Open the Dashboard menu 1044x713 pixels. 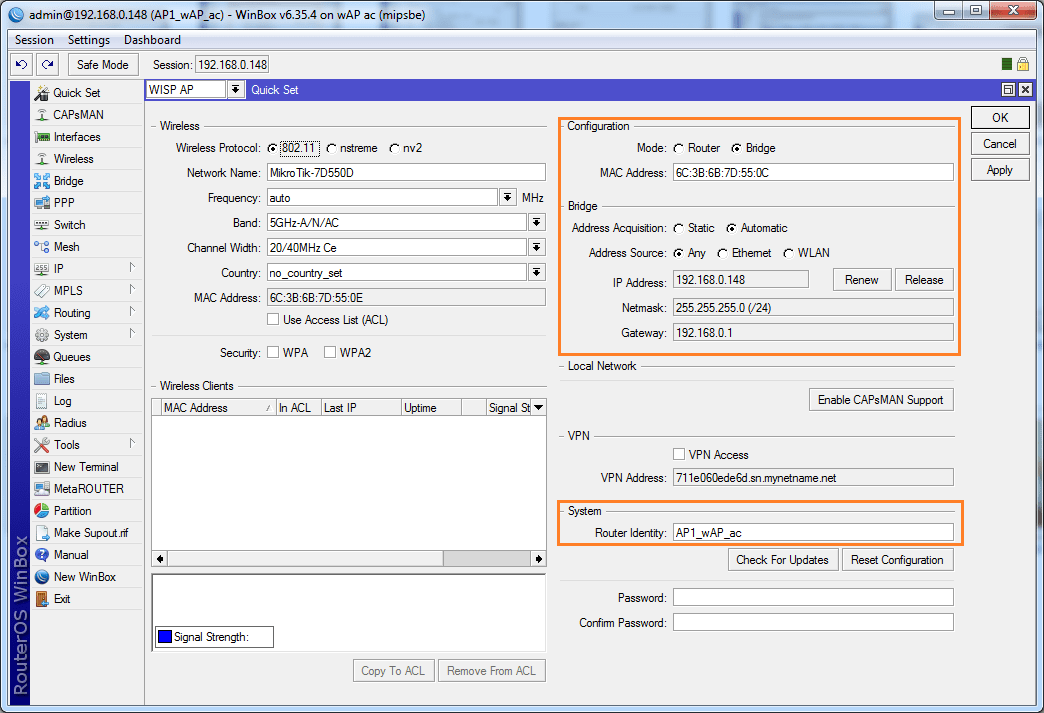[152, 40]
